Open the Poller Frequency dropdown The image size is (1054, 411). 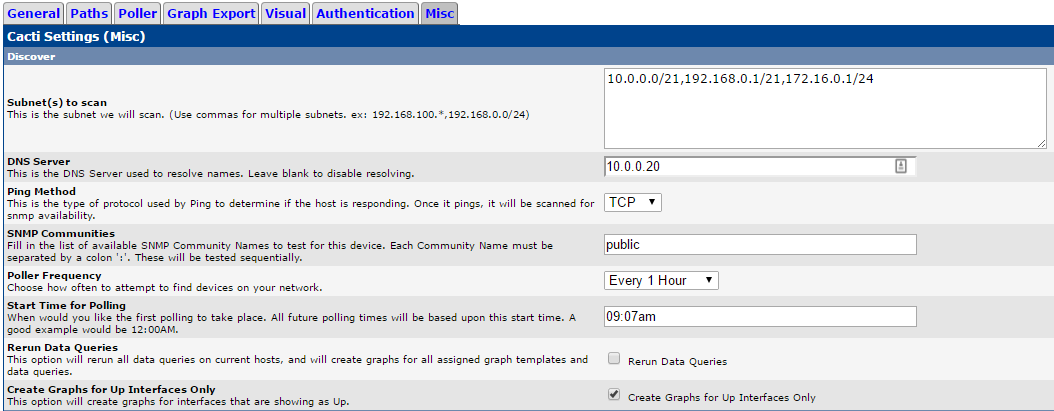pos(661,281)
